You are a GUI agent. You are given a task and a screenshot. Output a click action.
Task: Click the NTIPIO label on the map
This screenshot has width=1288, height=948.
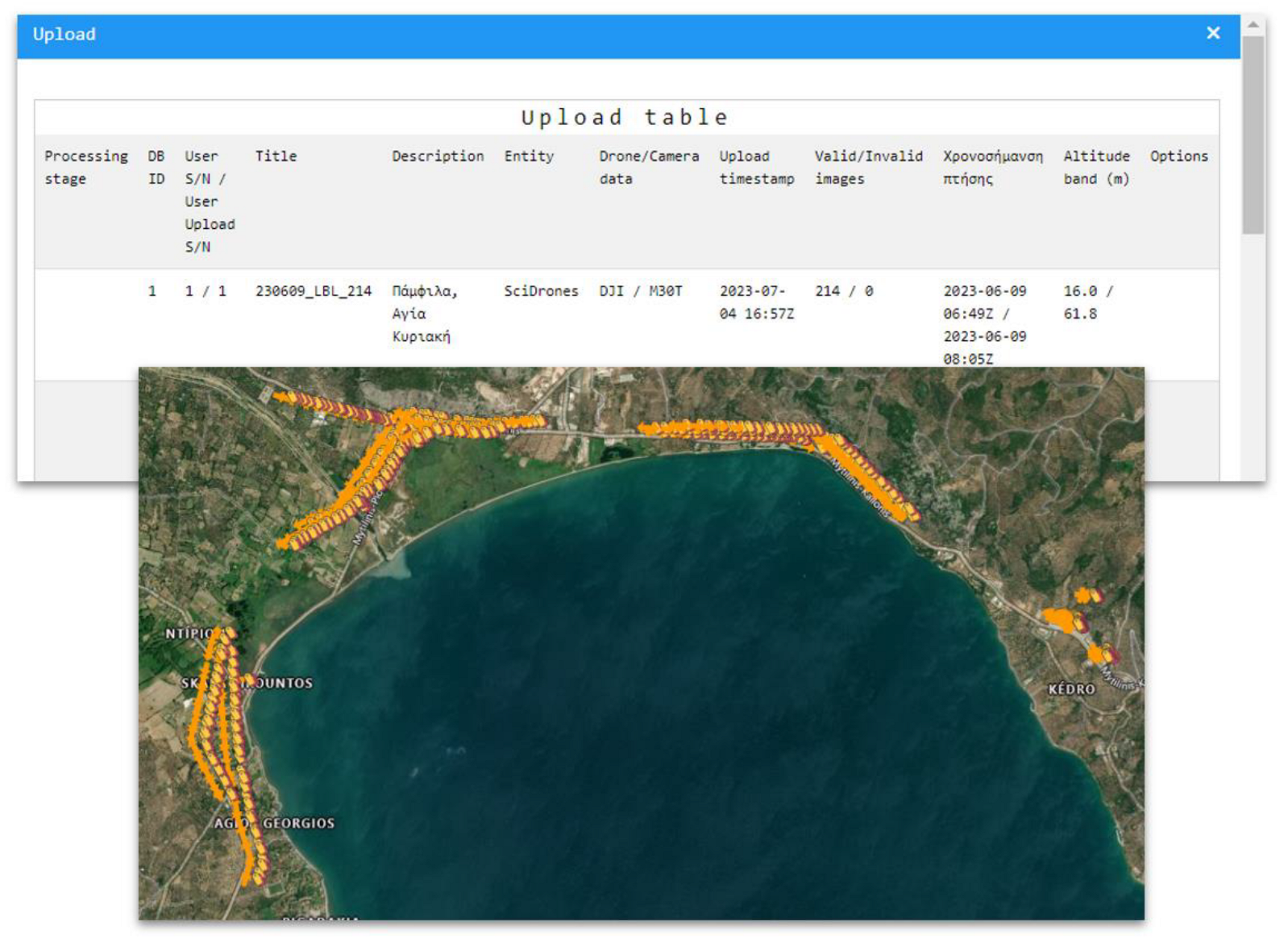[189, 634]
